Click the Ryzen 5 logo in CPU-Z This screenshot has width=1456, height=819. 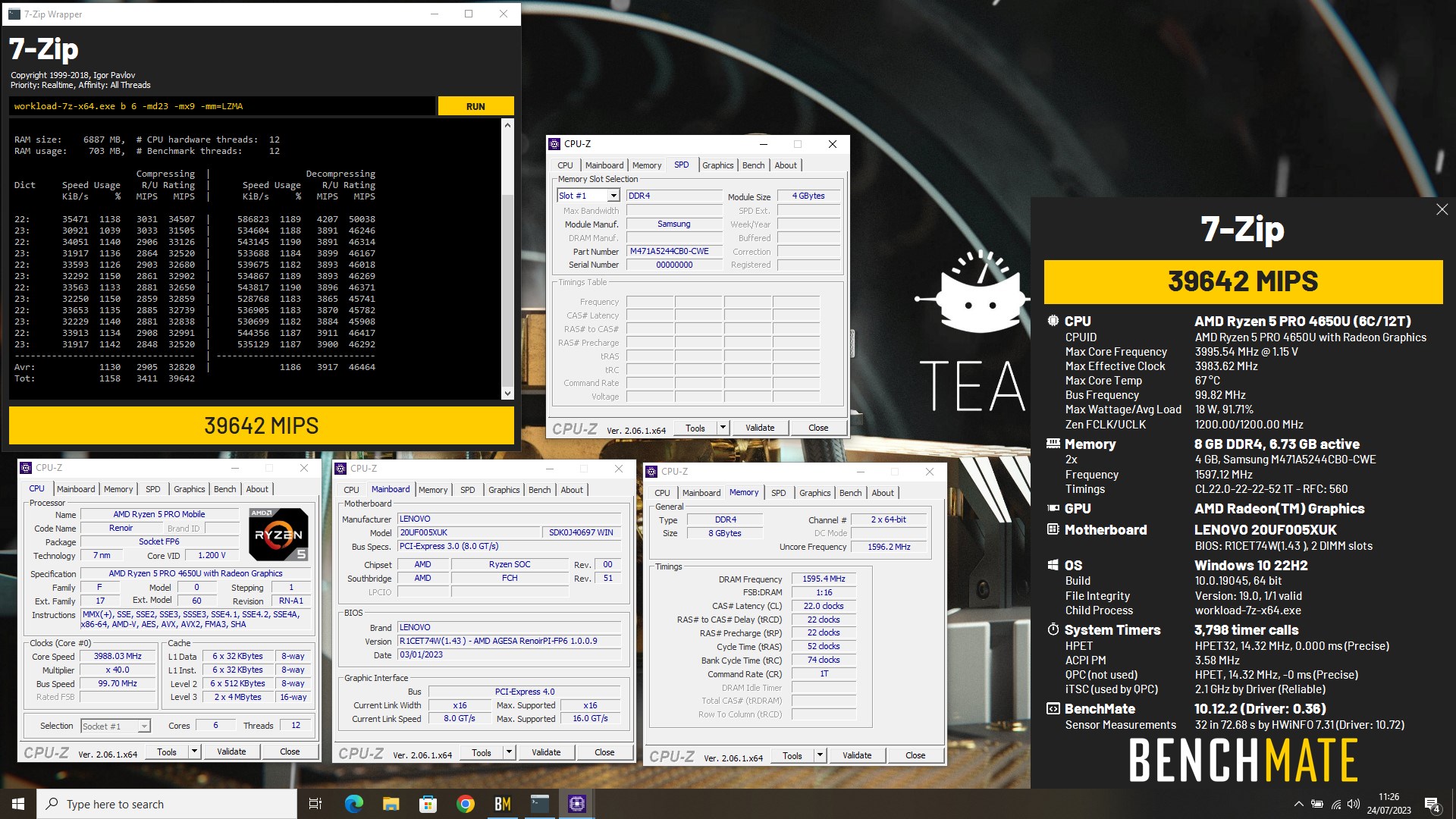278,535
